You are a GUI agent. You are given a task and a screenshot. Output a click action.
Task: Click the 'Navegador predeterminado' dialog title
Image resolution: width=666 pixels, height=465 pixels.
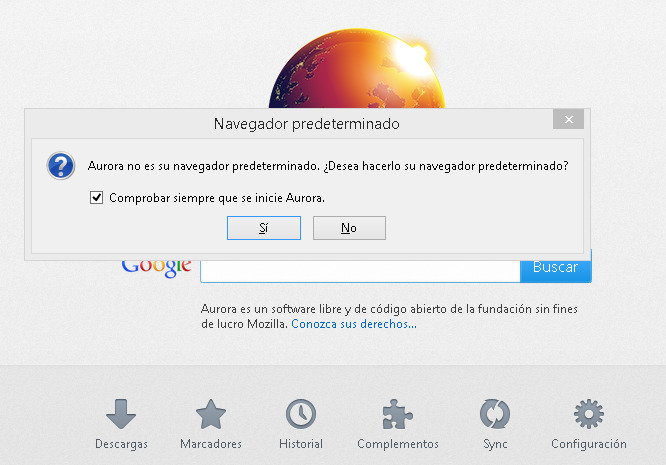coord(307,124)
